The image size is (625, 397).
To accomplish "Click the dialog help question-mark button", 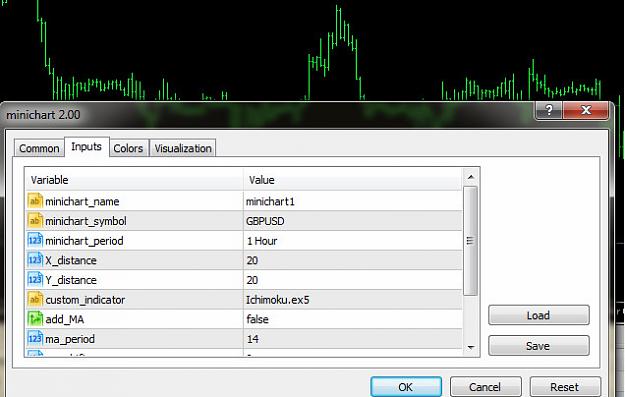I will [x=548, y=110].
